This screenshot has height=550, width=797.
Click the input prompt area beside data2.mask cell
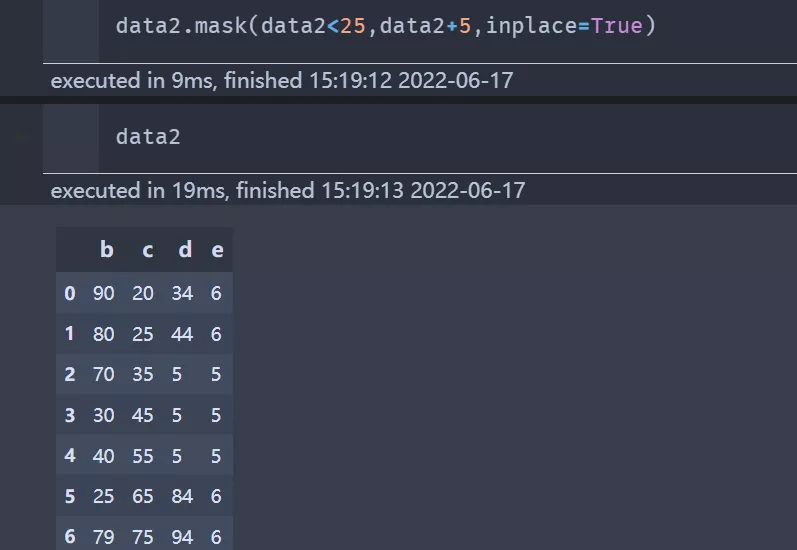tap(71, 30)
